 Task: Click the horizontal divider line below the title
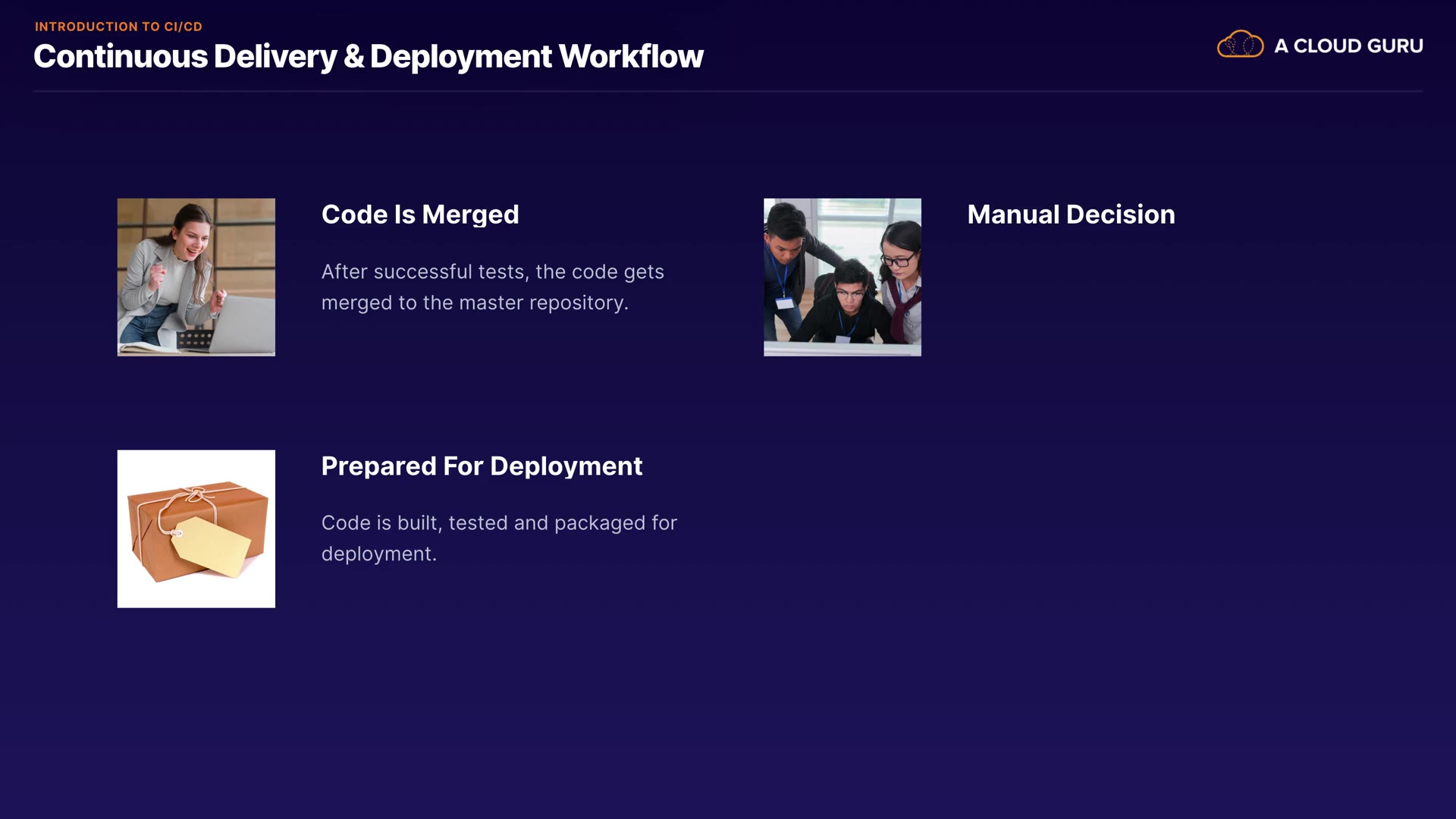pyautogui.click(x=728, y=91)
